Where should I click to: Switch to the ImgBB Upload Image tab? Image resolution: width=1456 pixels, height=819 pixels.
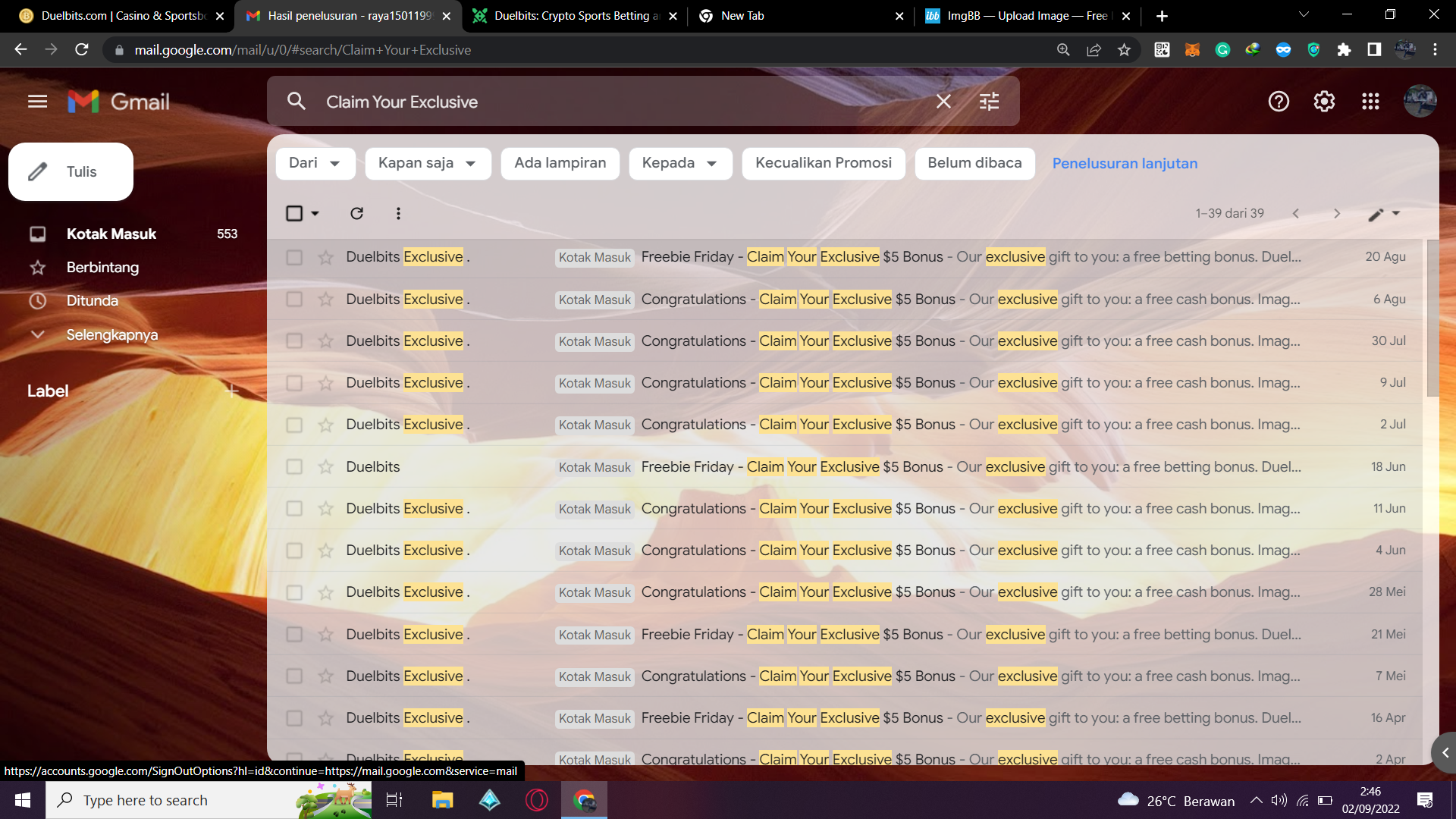click(1028, 16)
